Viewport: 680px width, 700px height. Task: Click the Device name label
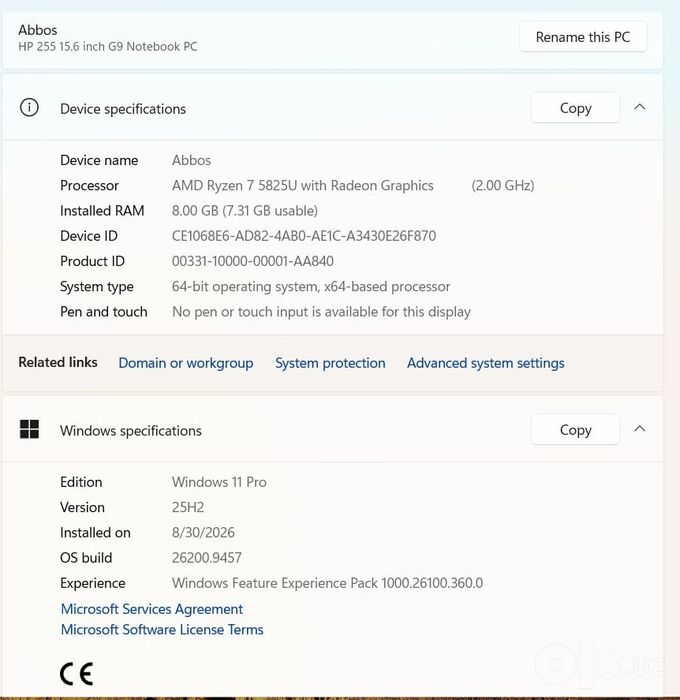[x=99, y=160]
